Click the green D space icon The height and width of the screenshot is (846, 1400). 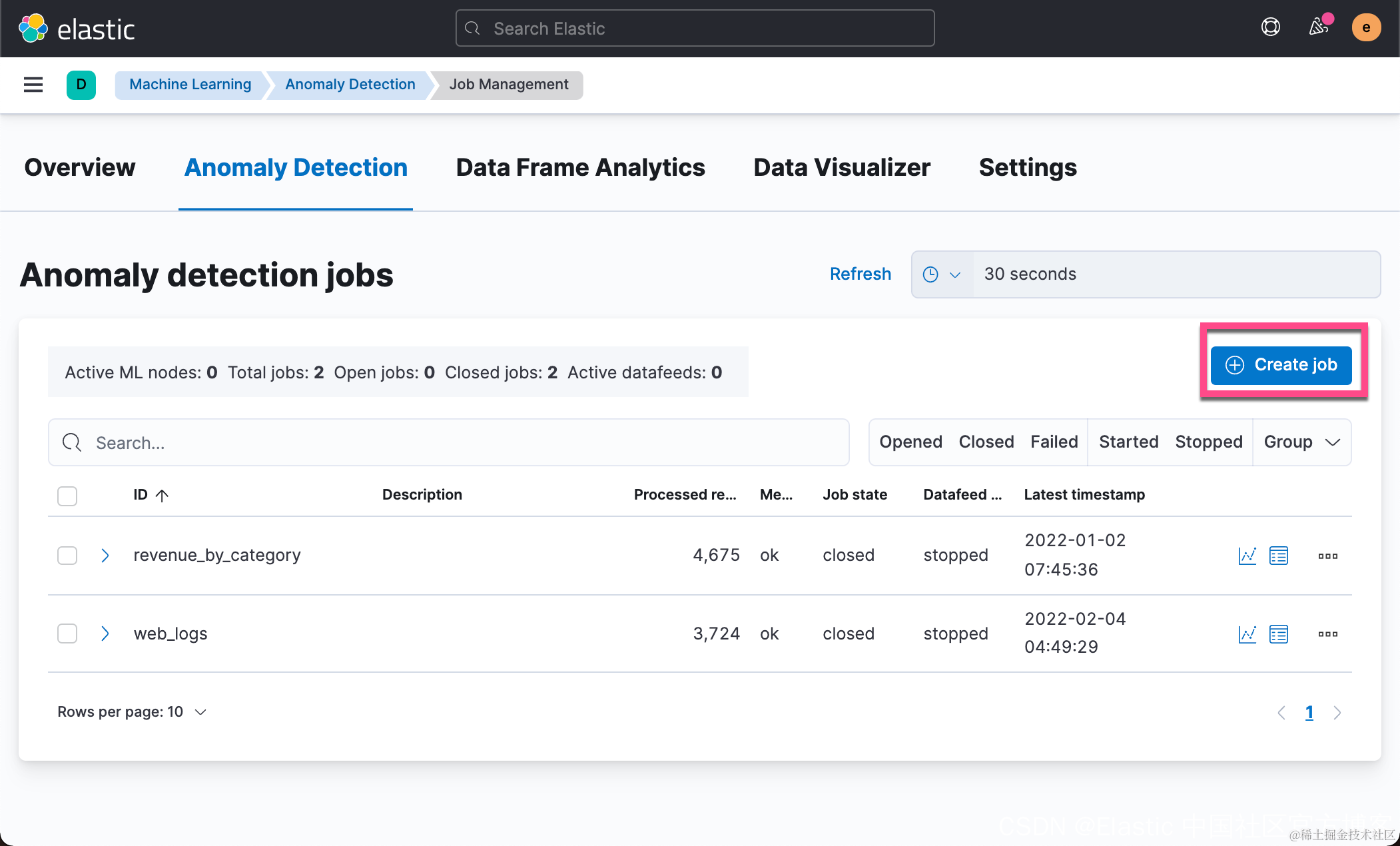point(81,85)
